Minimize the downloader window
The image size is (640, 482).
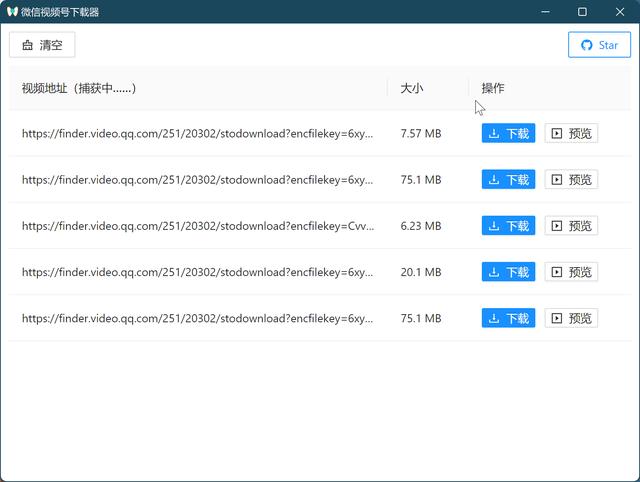click(546, 12)
